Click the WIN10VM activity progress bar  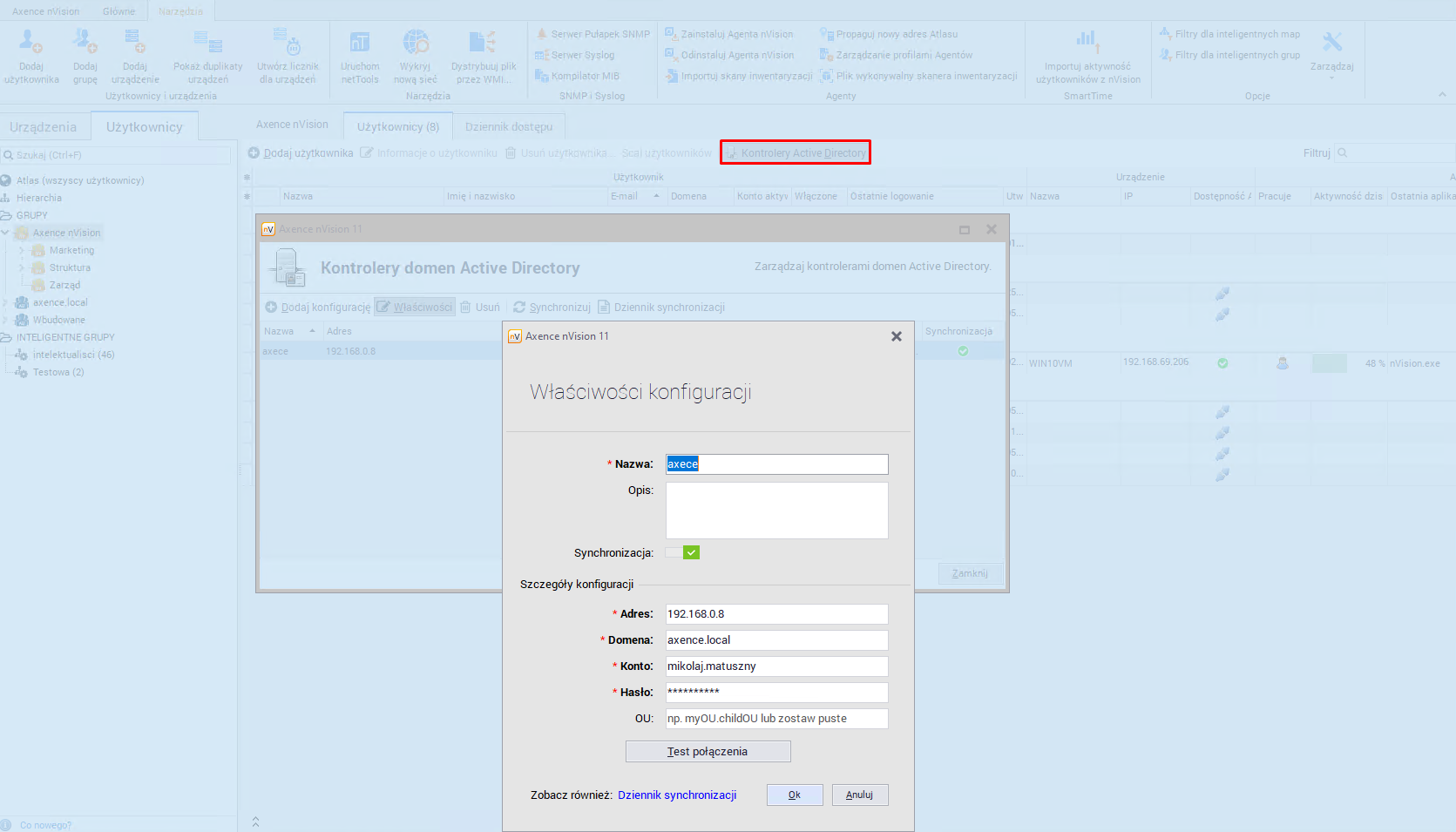pyautogui.click(x=1329, y=363)
